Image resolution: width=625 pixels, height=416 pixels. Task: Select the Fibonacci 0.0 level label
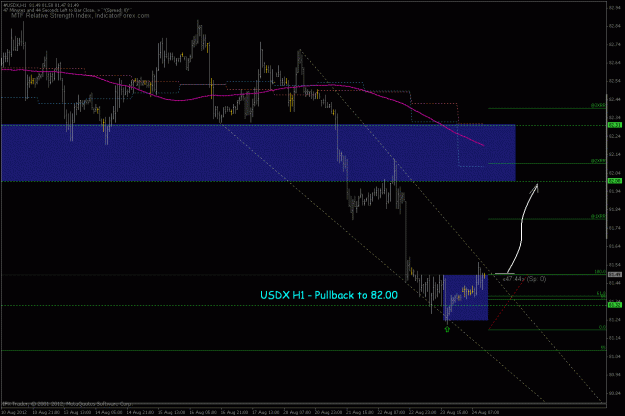pos(602,328)
